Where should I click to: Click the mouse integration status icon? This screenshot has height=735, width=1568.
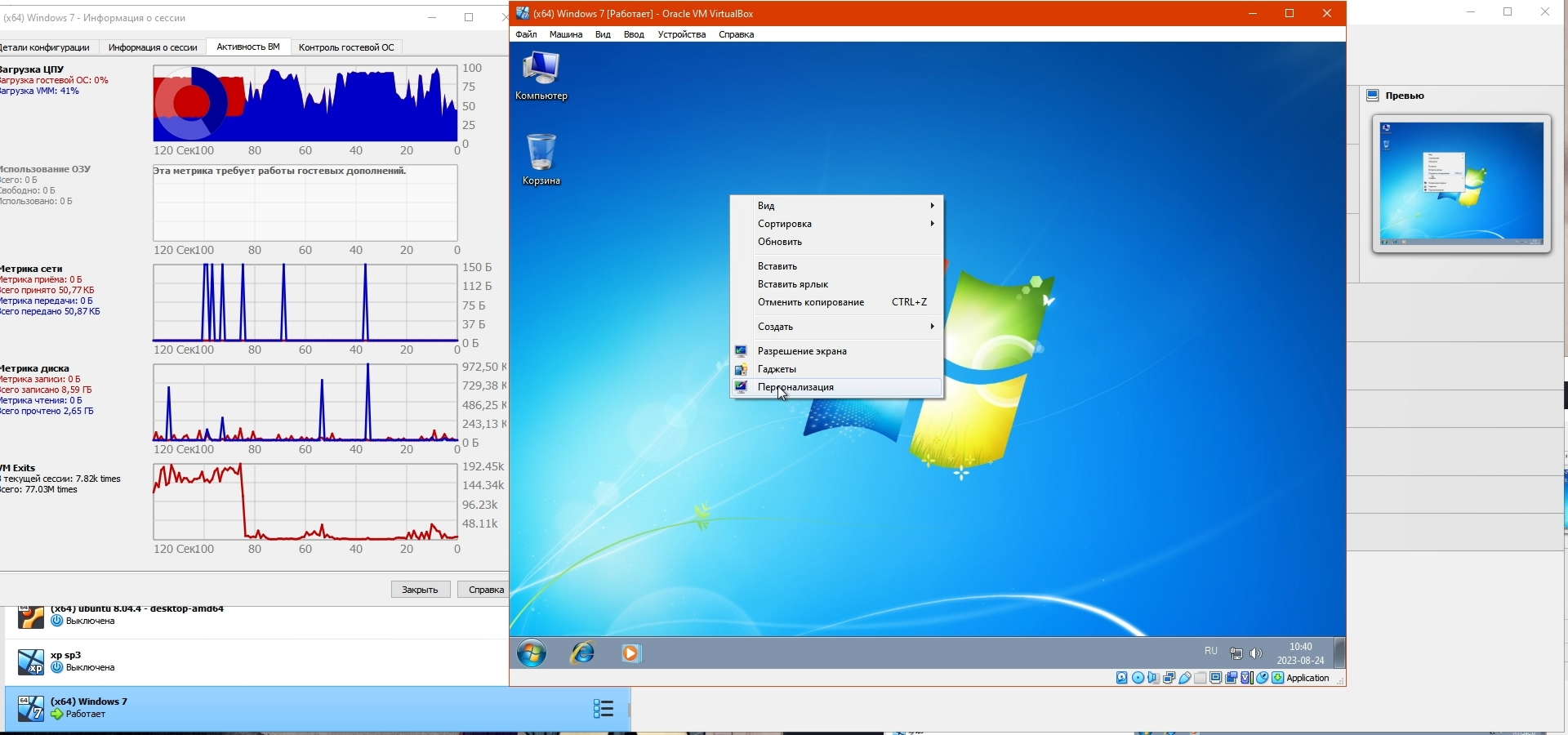(x=1263, y=678)
